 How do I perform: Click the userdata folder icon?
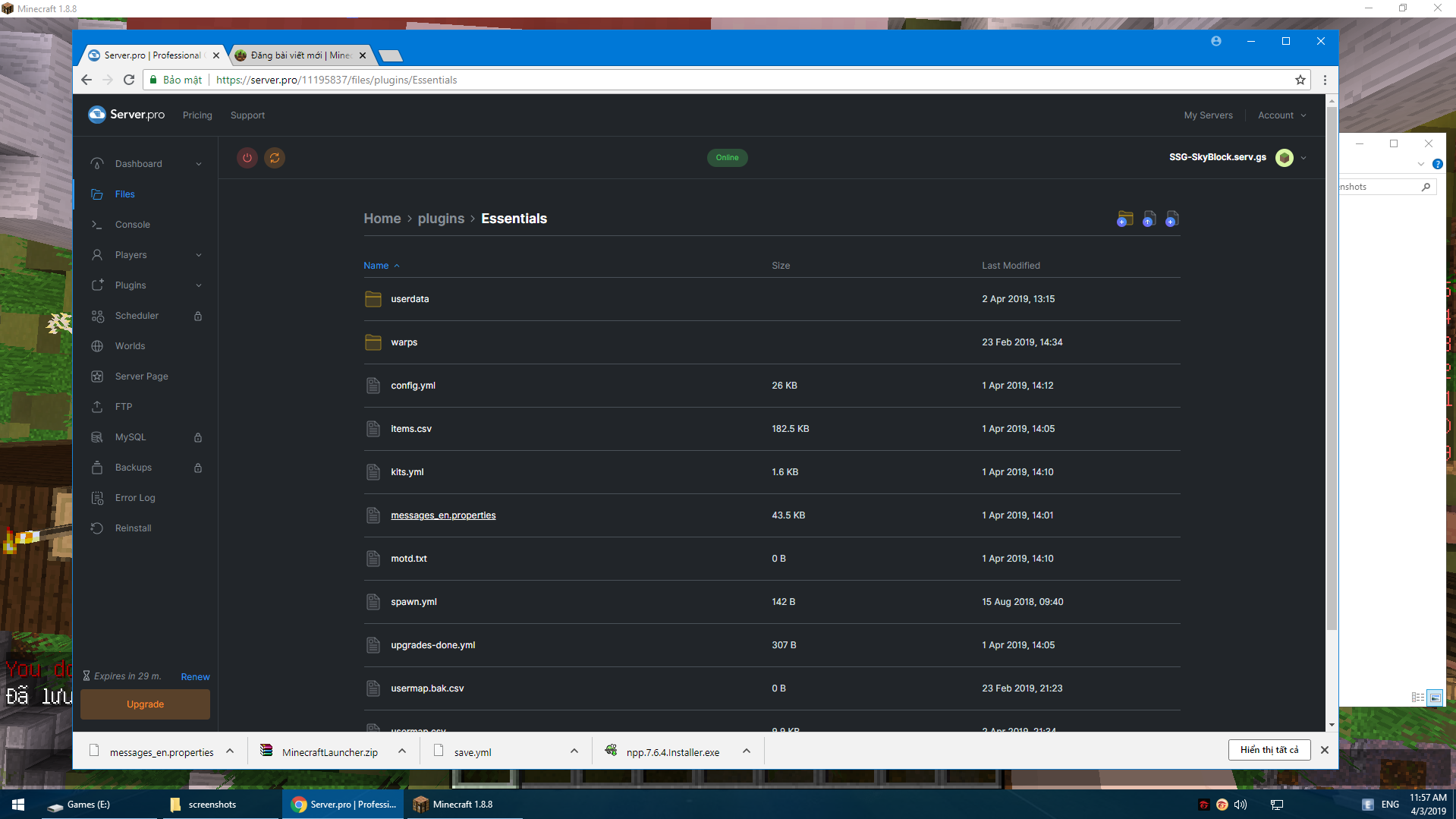point(373,299)
